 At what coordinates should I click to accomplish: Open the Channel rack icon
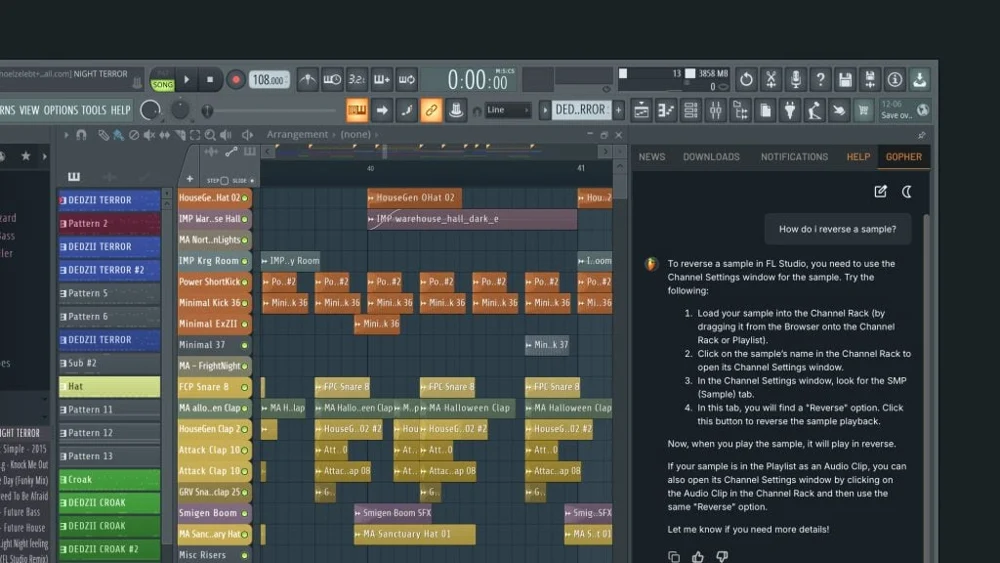(691, 110)
